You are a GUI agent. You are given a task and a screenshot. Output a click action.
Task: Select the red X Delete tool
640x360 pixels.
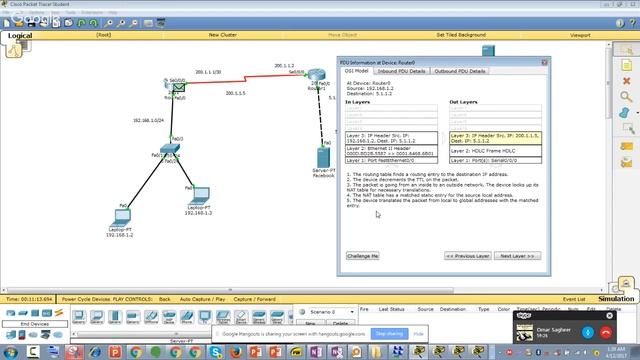(x=627, y=81)
